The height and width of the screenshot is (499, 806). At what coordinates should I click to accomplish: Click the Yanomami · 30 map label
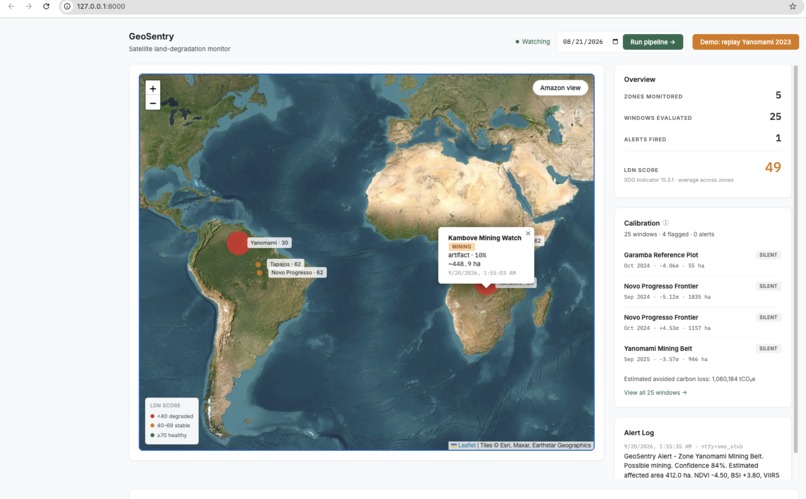(x=269, y=243)
